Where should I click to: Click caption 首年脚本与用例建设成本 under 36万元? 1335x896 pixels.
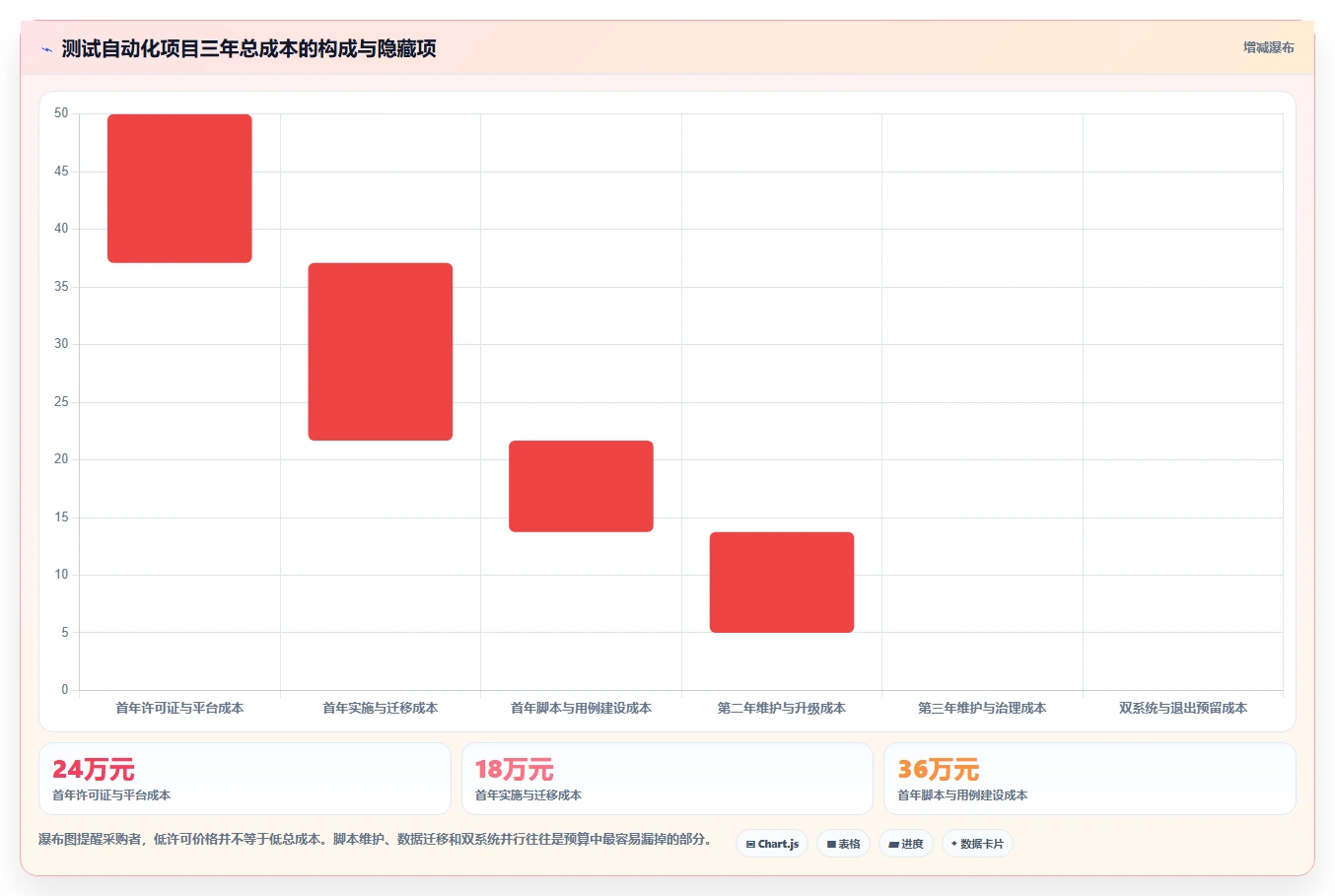[962, 795]
